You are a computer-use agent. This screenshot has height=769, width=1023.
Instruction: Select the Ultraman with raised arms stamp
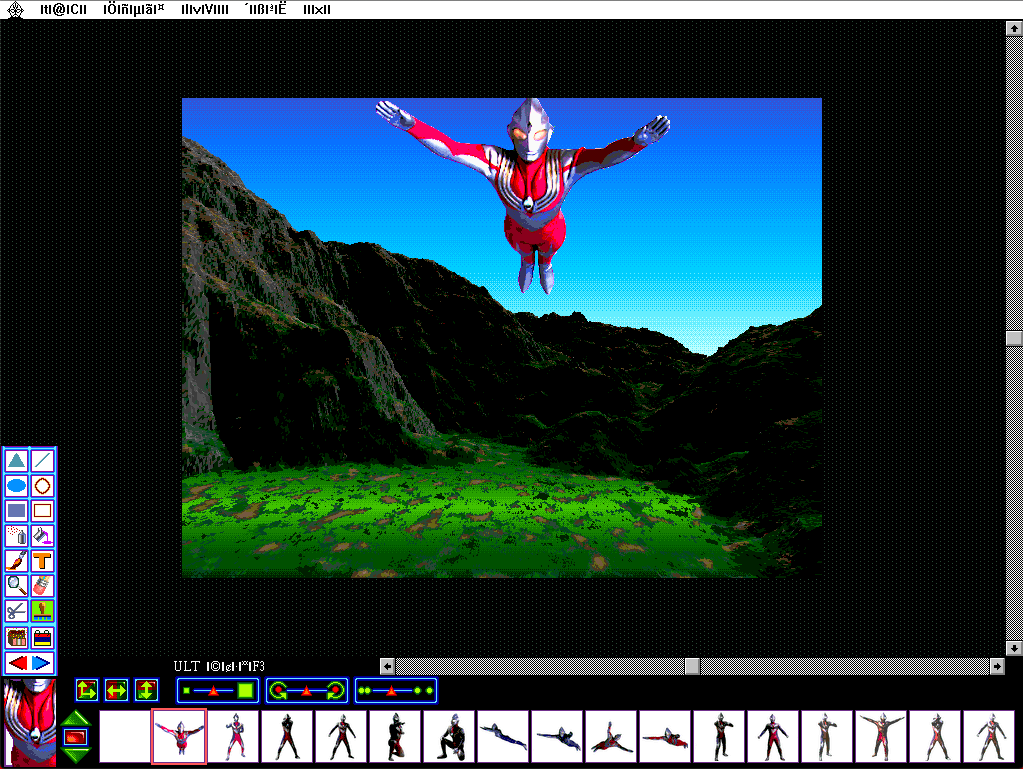coord(883,736)
